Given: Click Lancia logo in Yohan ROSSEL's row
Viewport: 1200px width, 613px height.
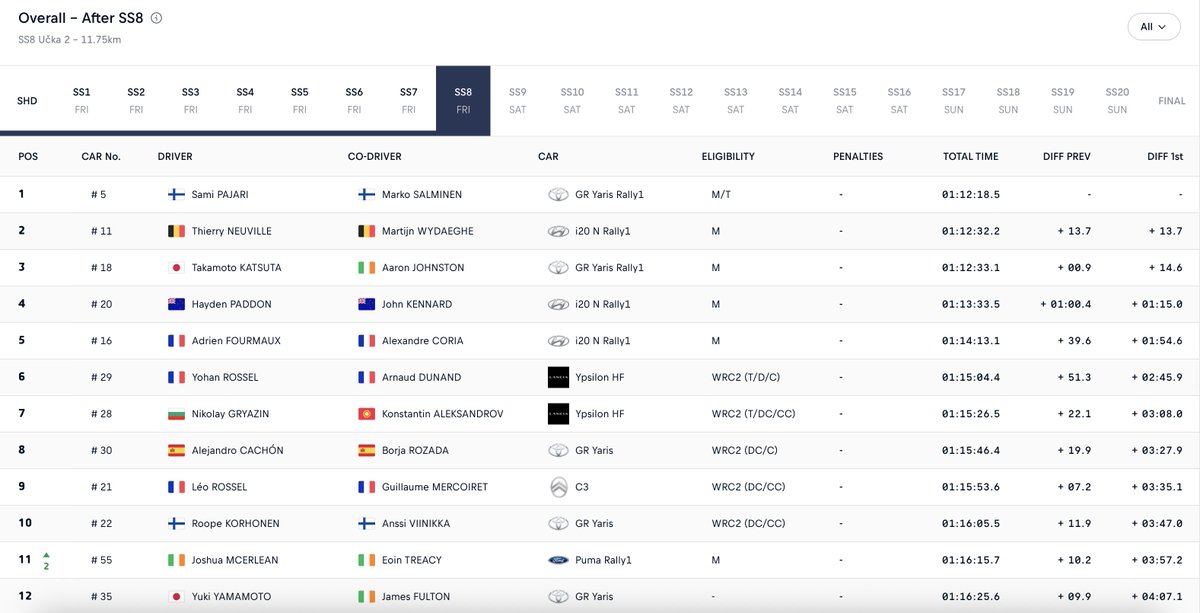Looking at the screenshot, I should point(558,377).
